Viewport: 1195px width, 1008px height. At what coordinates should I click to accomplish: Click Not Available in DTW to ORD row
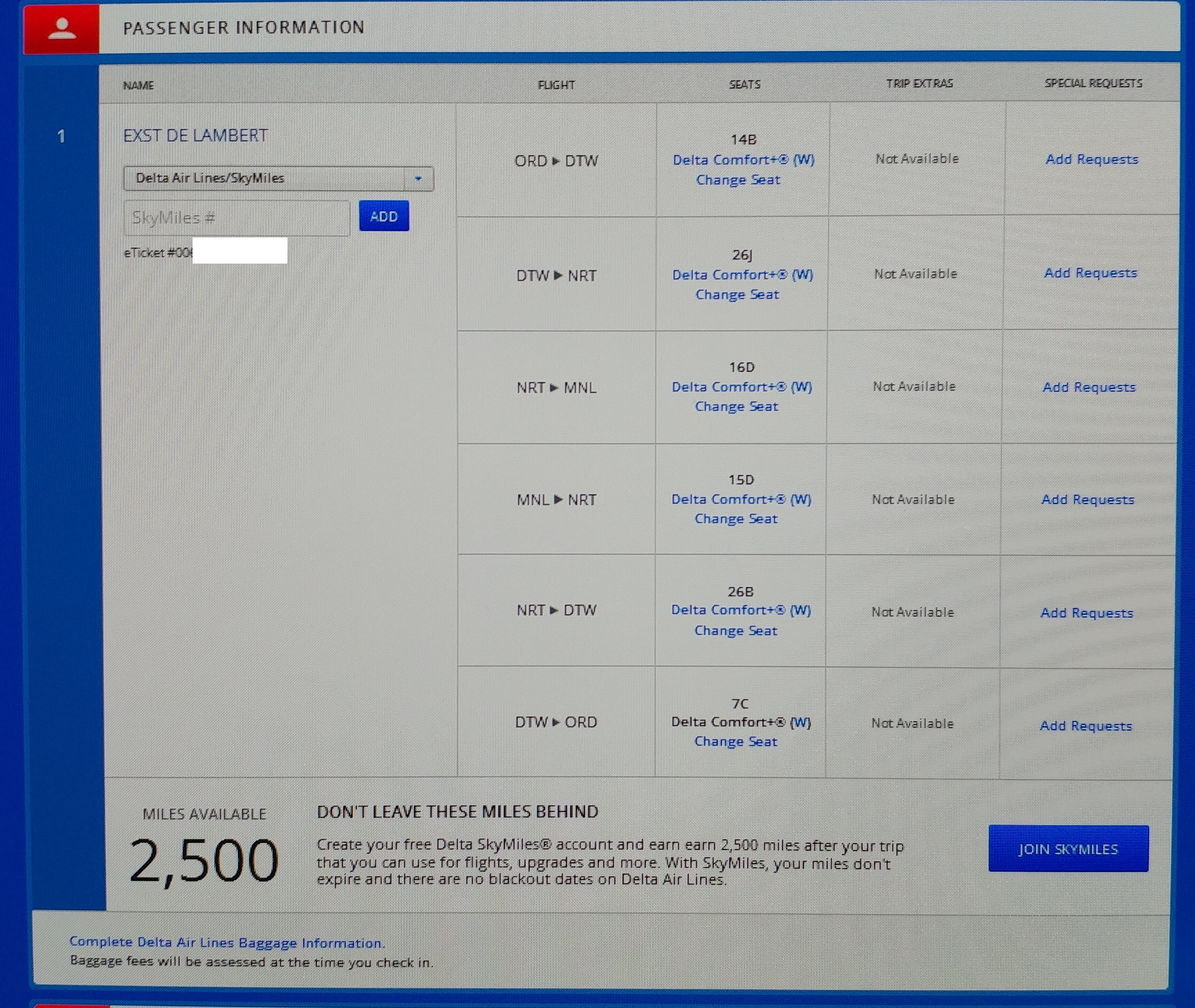pyautogui.click(x=912, y=723)
